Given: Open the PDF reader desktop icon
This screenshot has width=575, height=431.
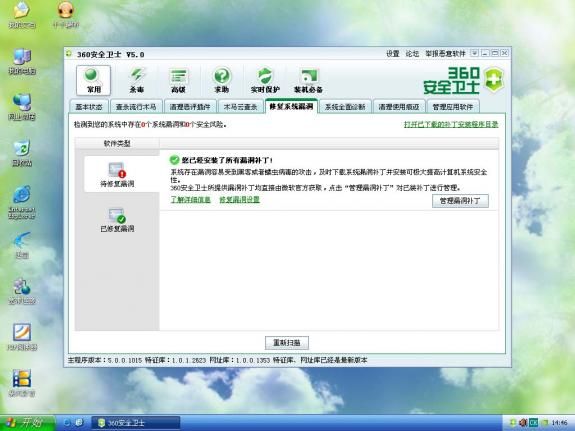Looking at the screenshot, I should click(x=22, y=337).
